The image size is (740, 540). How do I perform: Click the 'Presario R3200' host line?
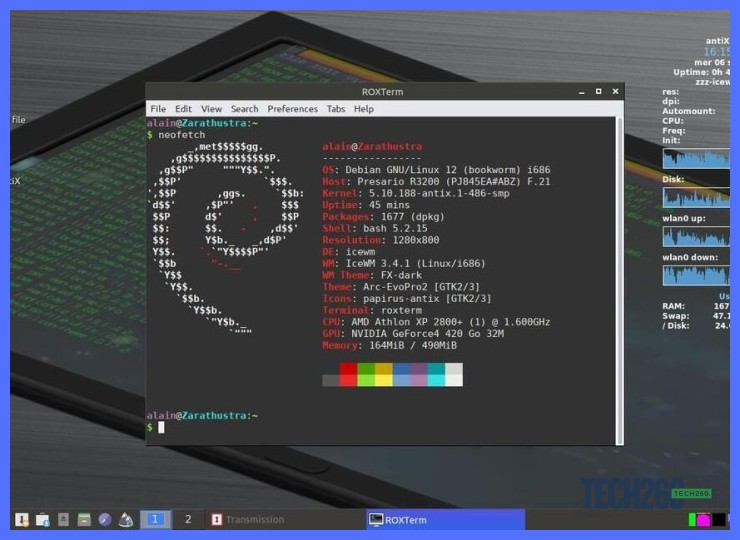coord(436,182)
